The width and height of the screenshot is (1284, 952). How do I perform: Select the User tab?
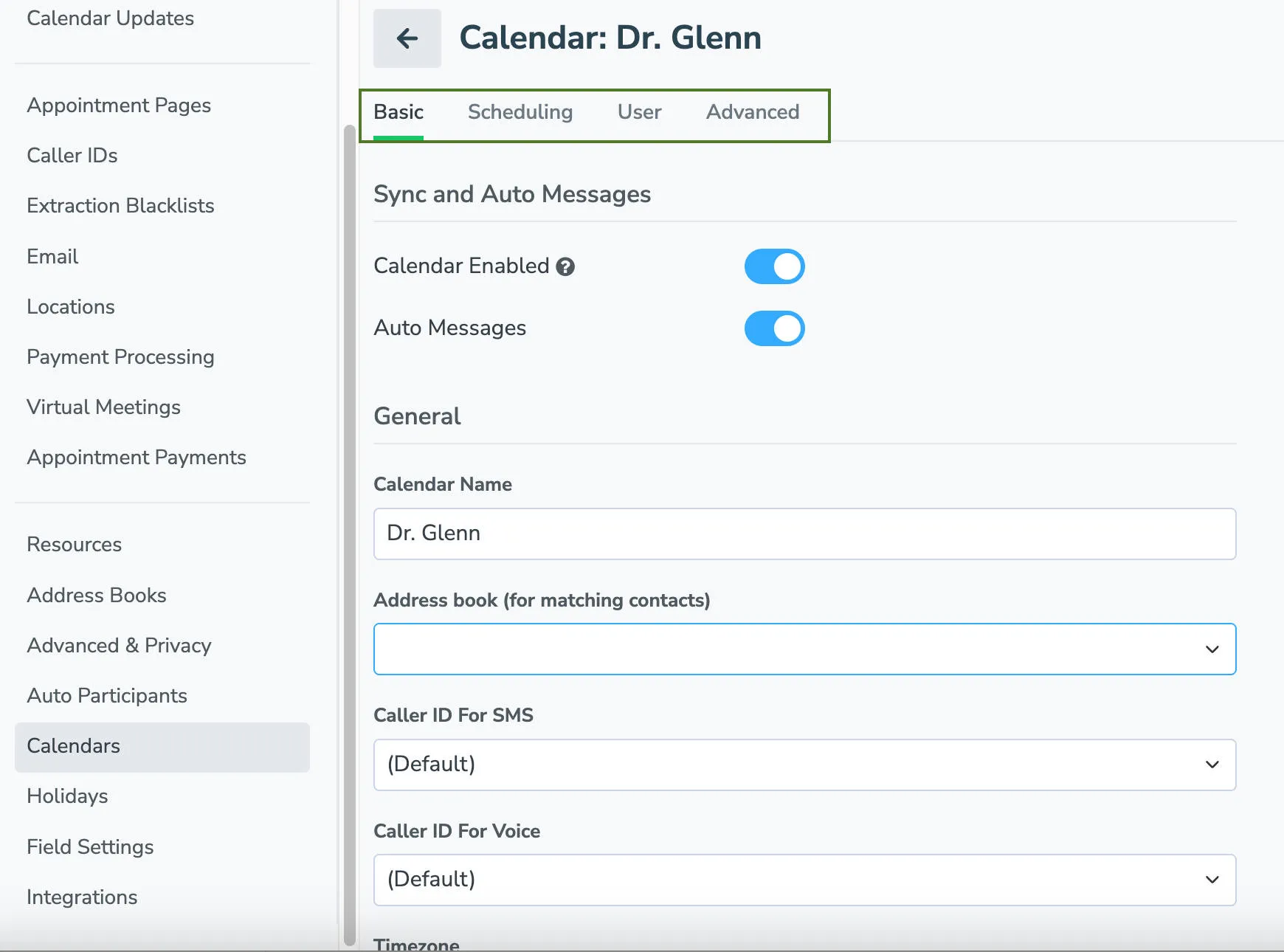638,112
